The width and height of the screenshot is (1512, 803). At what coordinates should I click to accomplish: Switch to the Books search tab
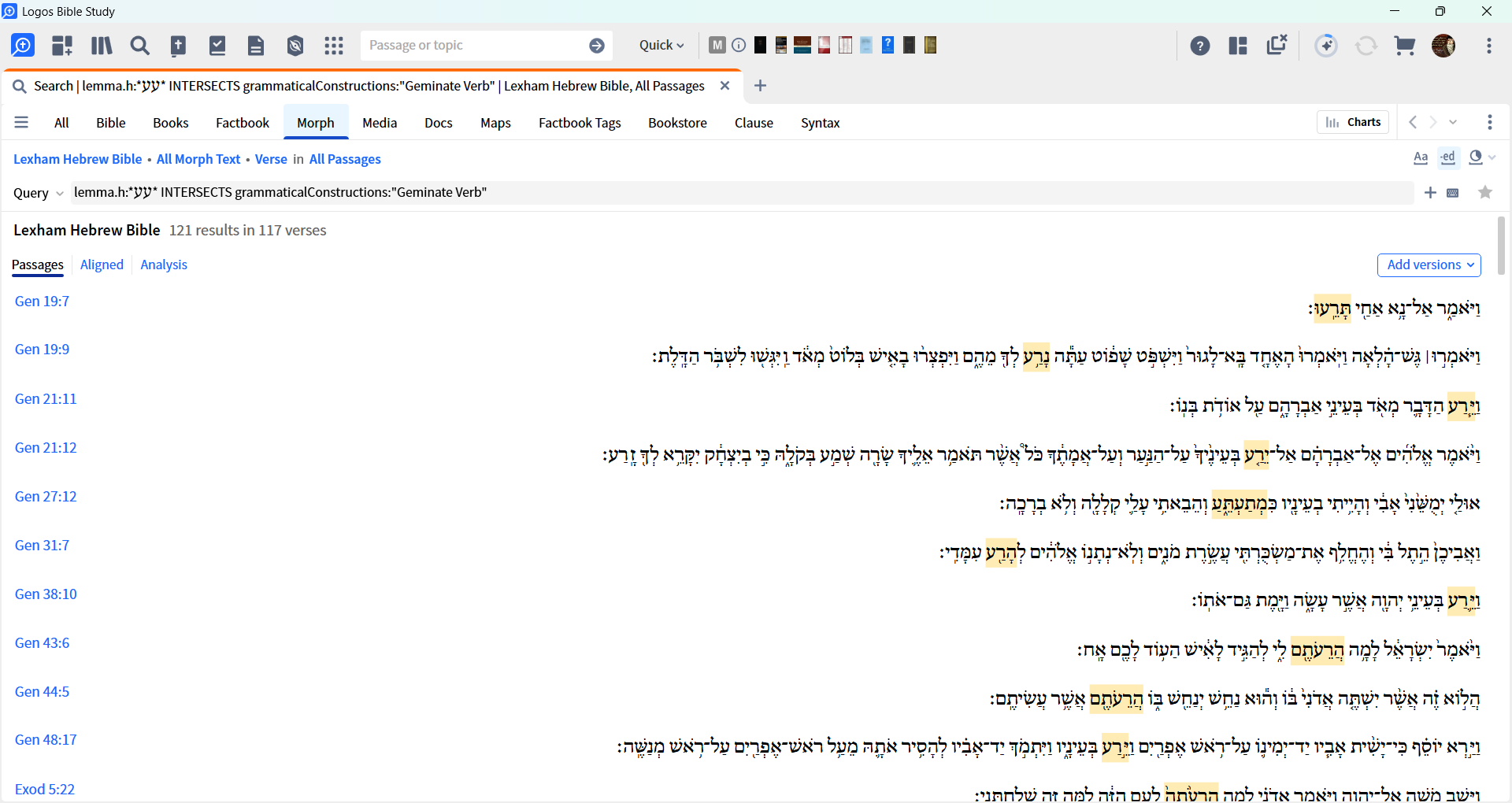[x=171, y=123]
